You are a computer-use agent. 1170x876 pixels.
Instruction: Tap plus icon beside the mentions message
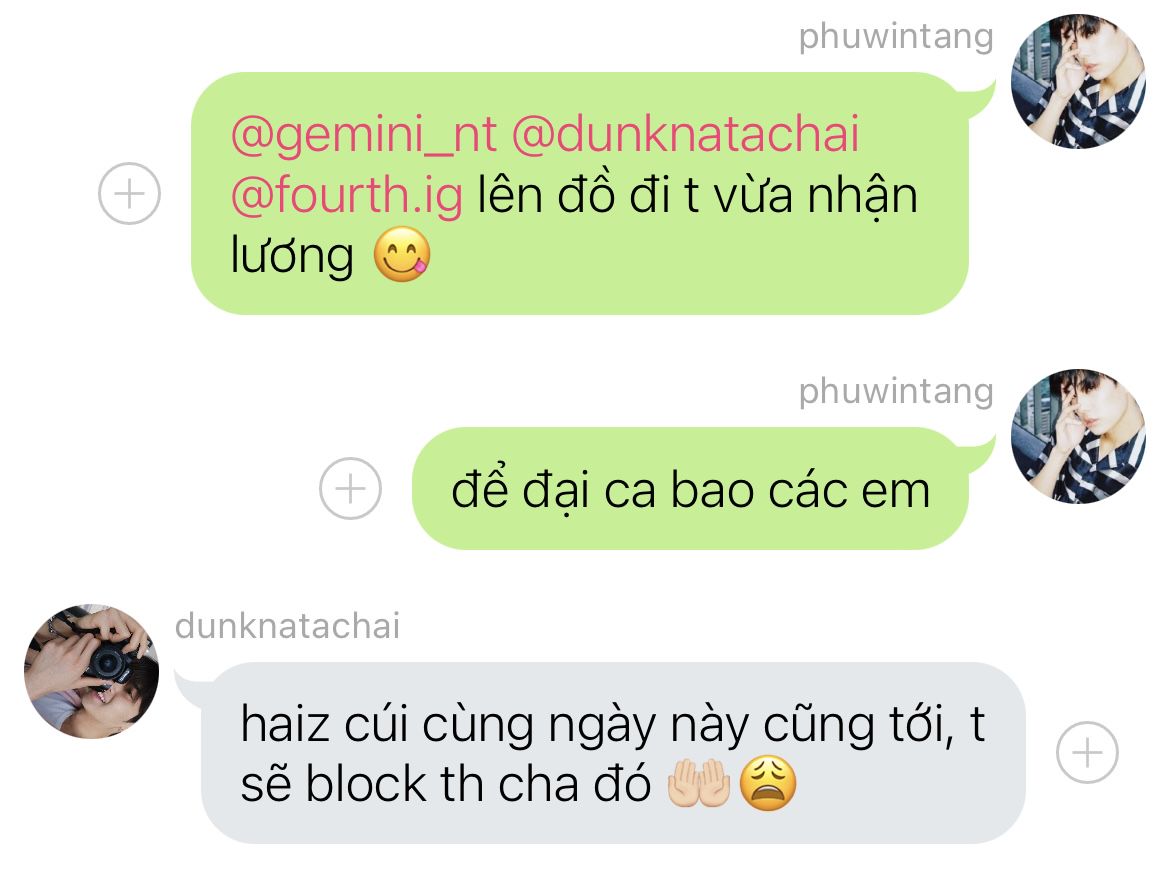pos(129,193)
